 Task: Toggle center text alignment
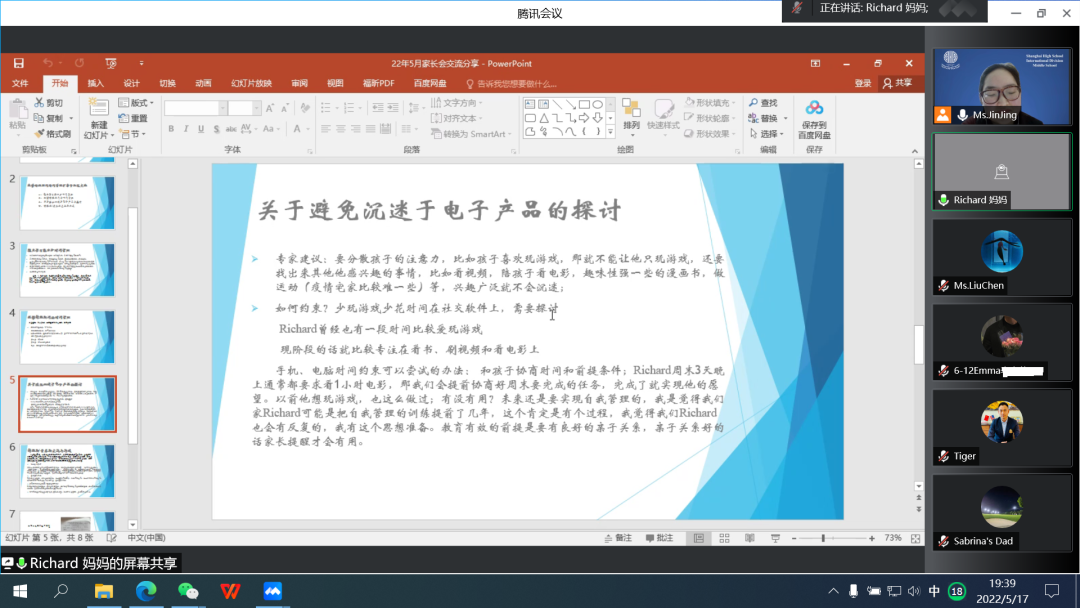coord(340,129)
